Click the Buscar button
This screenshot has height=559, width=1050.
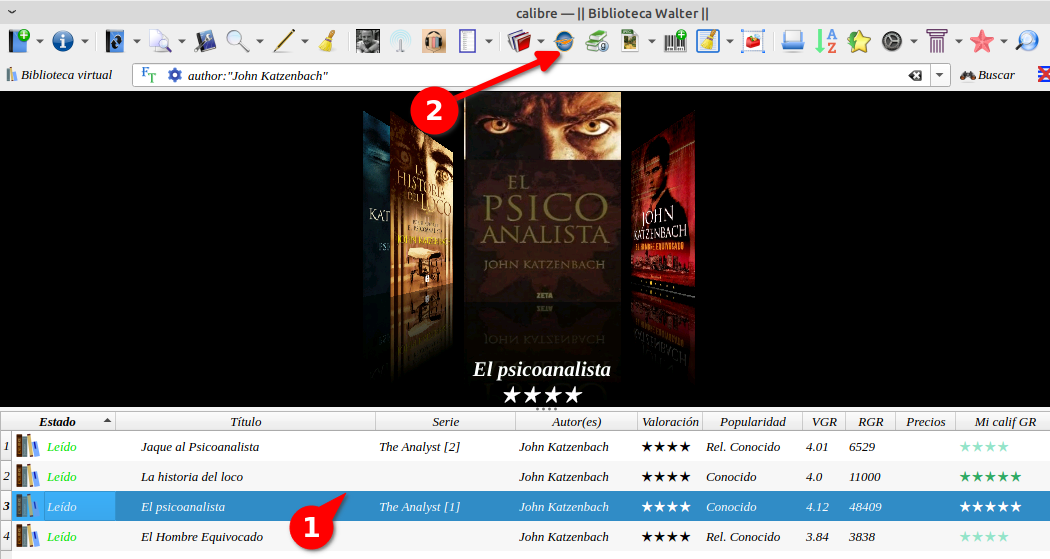pos(987,75)
